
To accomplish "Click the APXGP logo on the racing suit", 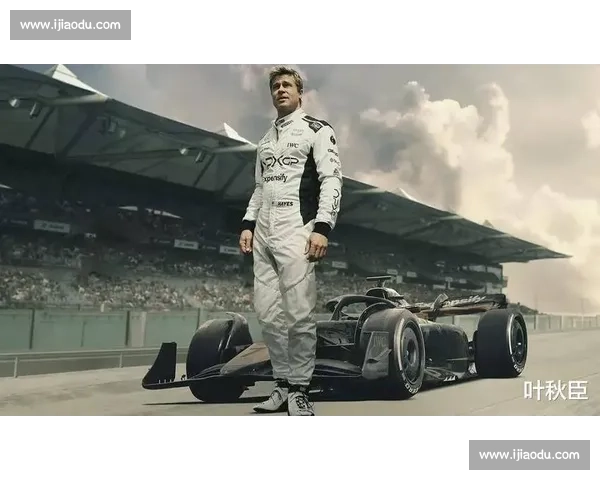I will 281,161.
